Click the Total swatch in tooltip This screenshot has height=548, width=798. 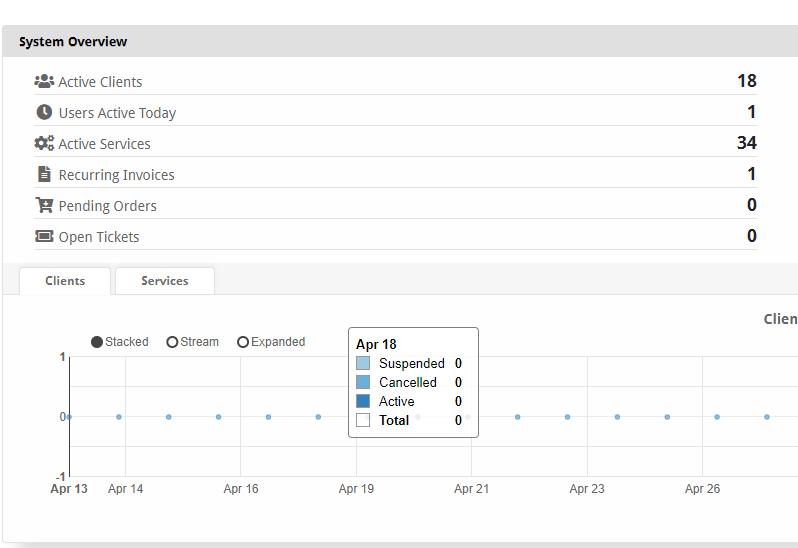tap(363, 420)
